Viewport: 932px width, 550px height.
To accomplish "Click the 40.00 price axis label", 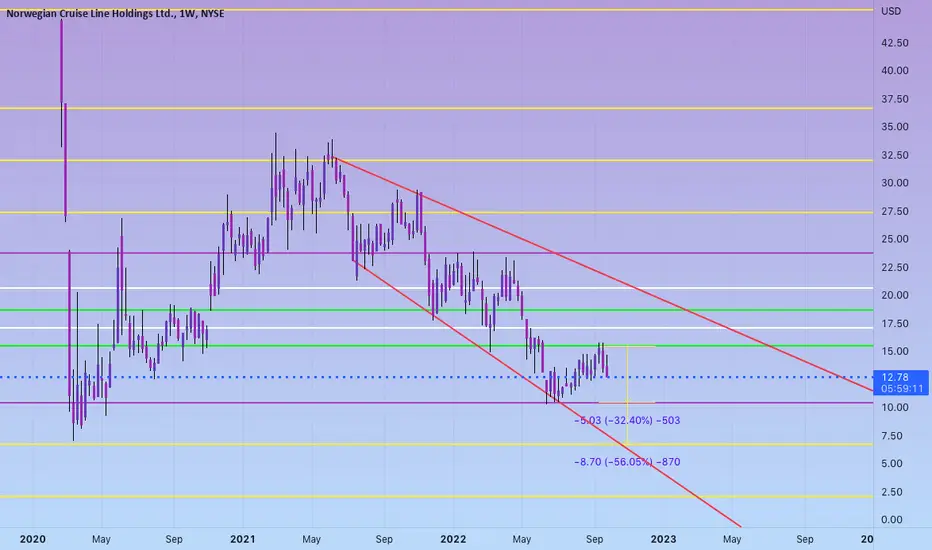I will [x=895, y=71].
